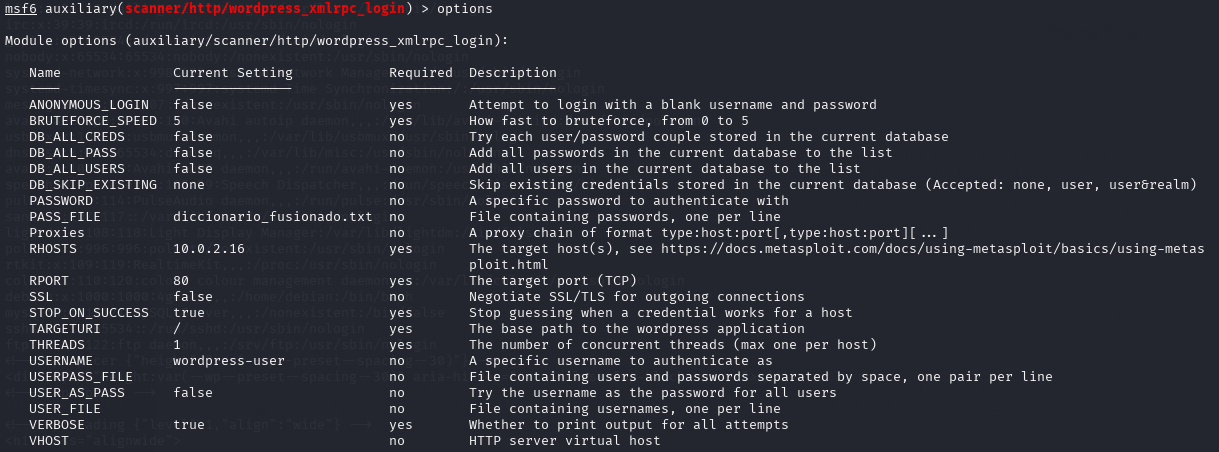Click the RHOSTS value 10.0.2.16

(209, 249)
